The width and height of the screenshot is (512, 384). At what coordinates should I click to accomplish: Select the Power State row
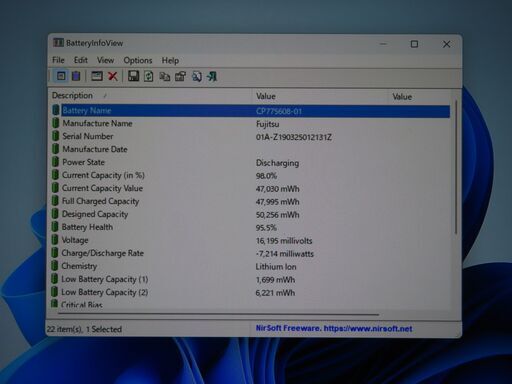tap(251, 162)
